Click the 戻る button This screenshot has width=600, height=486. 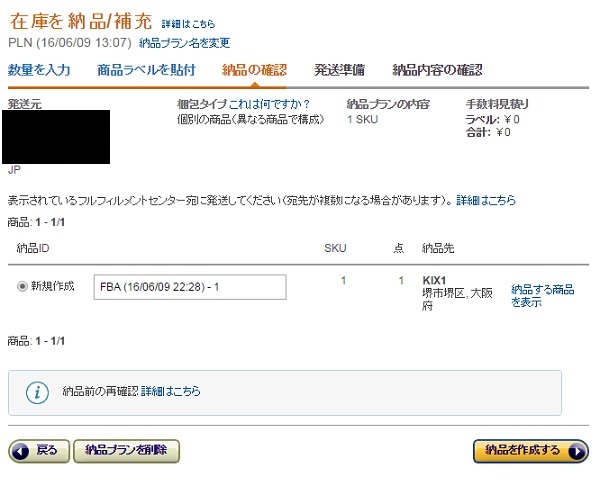[39, 451]
